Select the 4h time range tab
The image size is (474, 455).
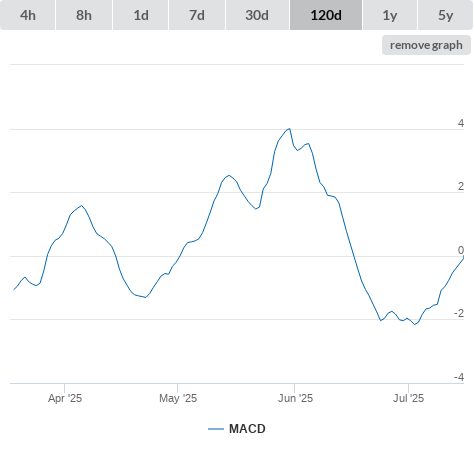[x=28, y=15]
